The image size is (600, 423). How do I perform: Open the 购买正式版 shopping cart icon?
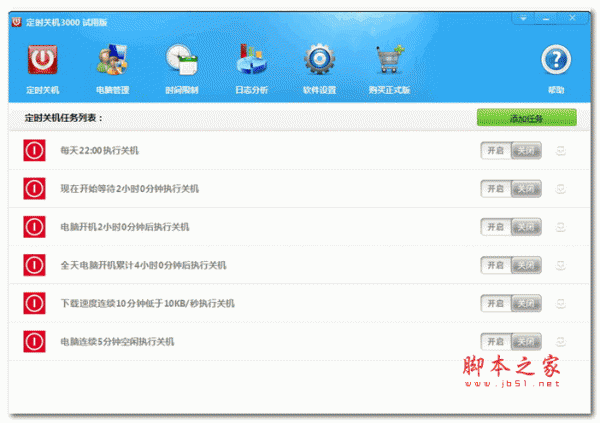[390, 59]
